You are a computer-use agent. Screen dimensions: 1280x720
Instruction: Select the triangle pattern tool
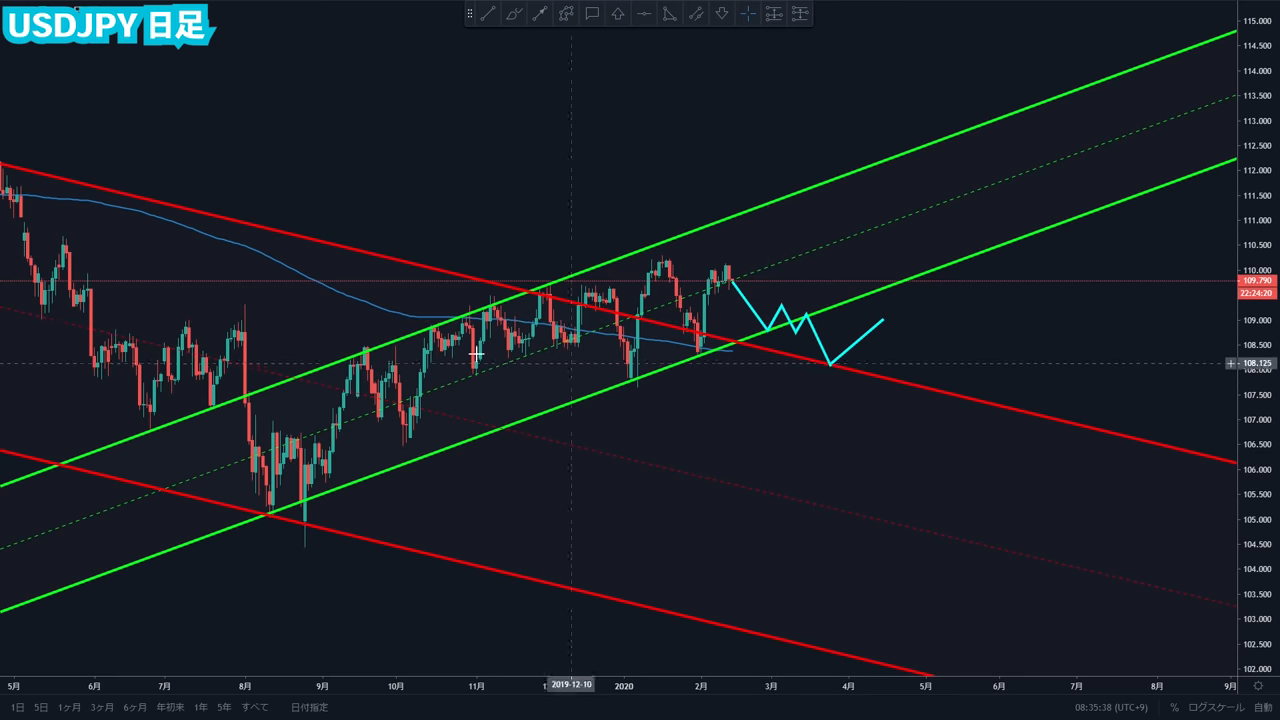click(670, 14)
